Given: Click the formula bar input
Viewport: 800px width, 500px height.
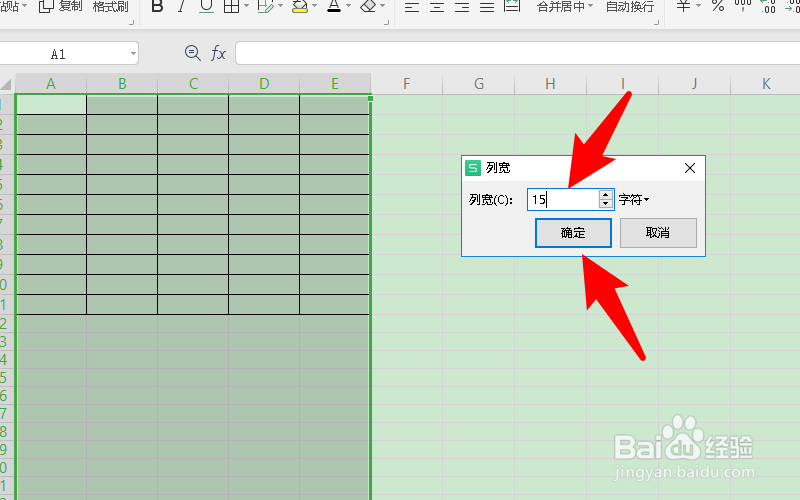Looking at the screenshot, I should (x=517, y=54).
